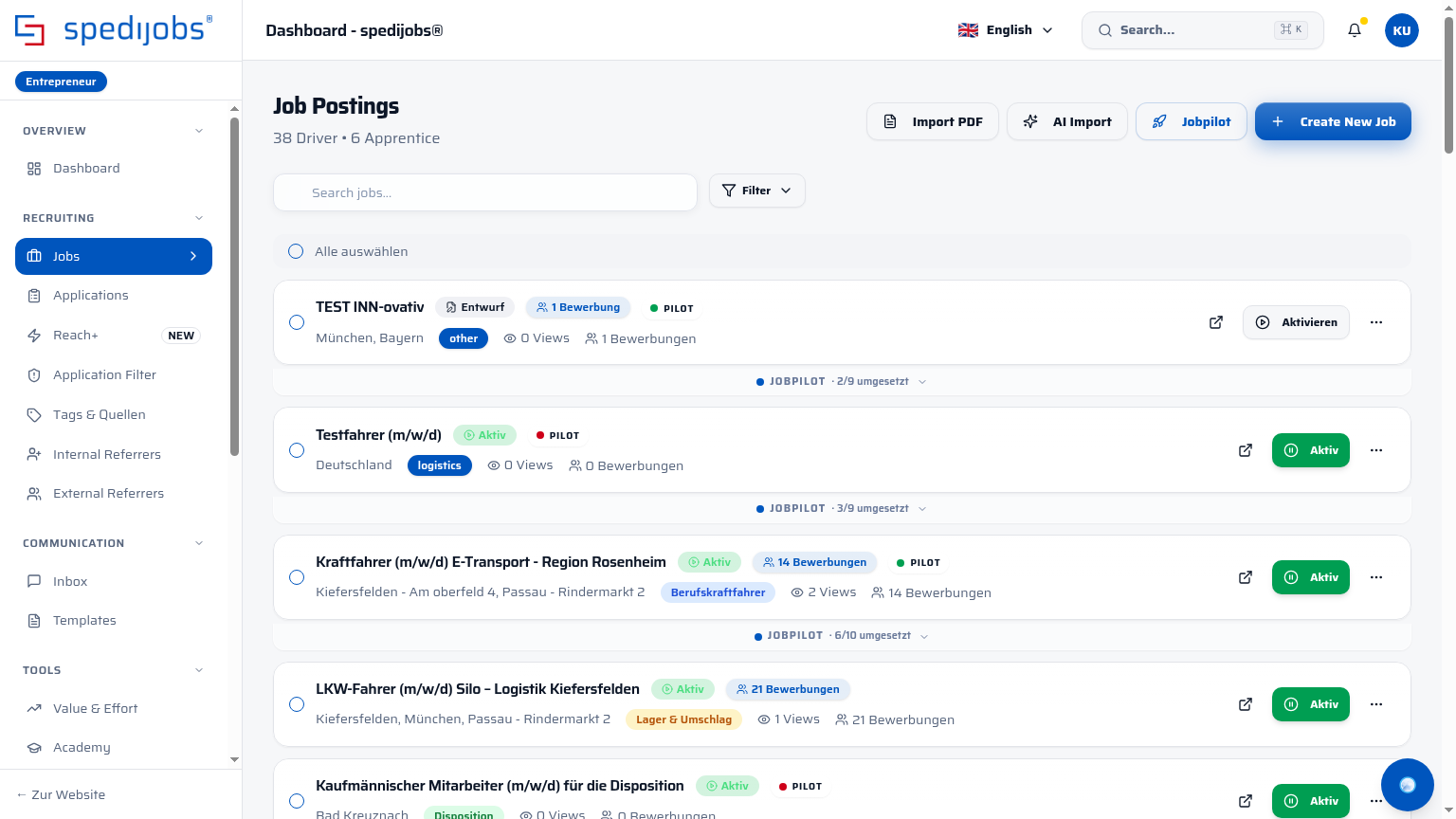Screen dimensions: 1456x819
Task: Click the Search jobs input field
Action: pos(485,192)
